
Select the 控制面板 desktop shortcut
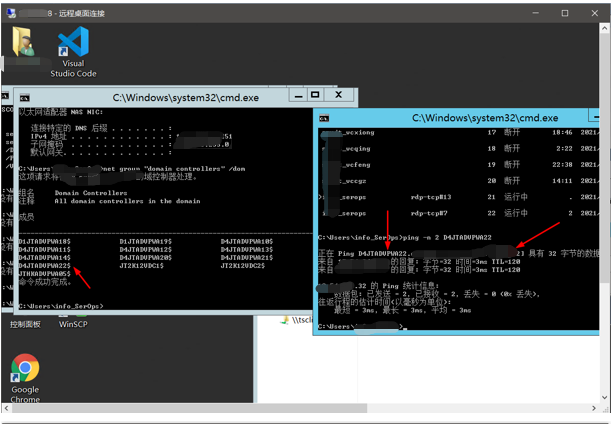click(25, 324)
